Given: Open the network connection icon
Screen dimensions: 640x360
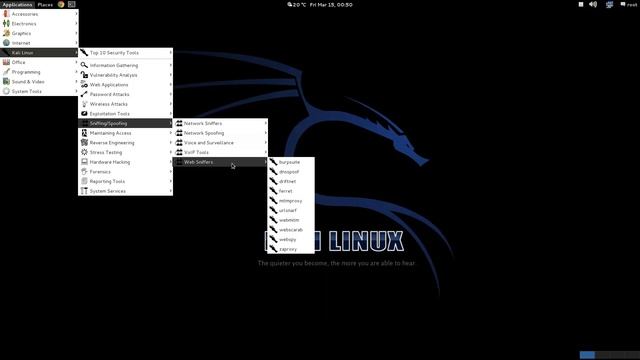Looking at the screenshot, I should [x=609, y=4].
